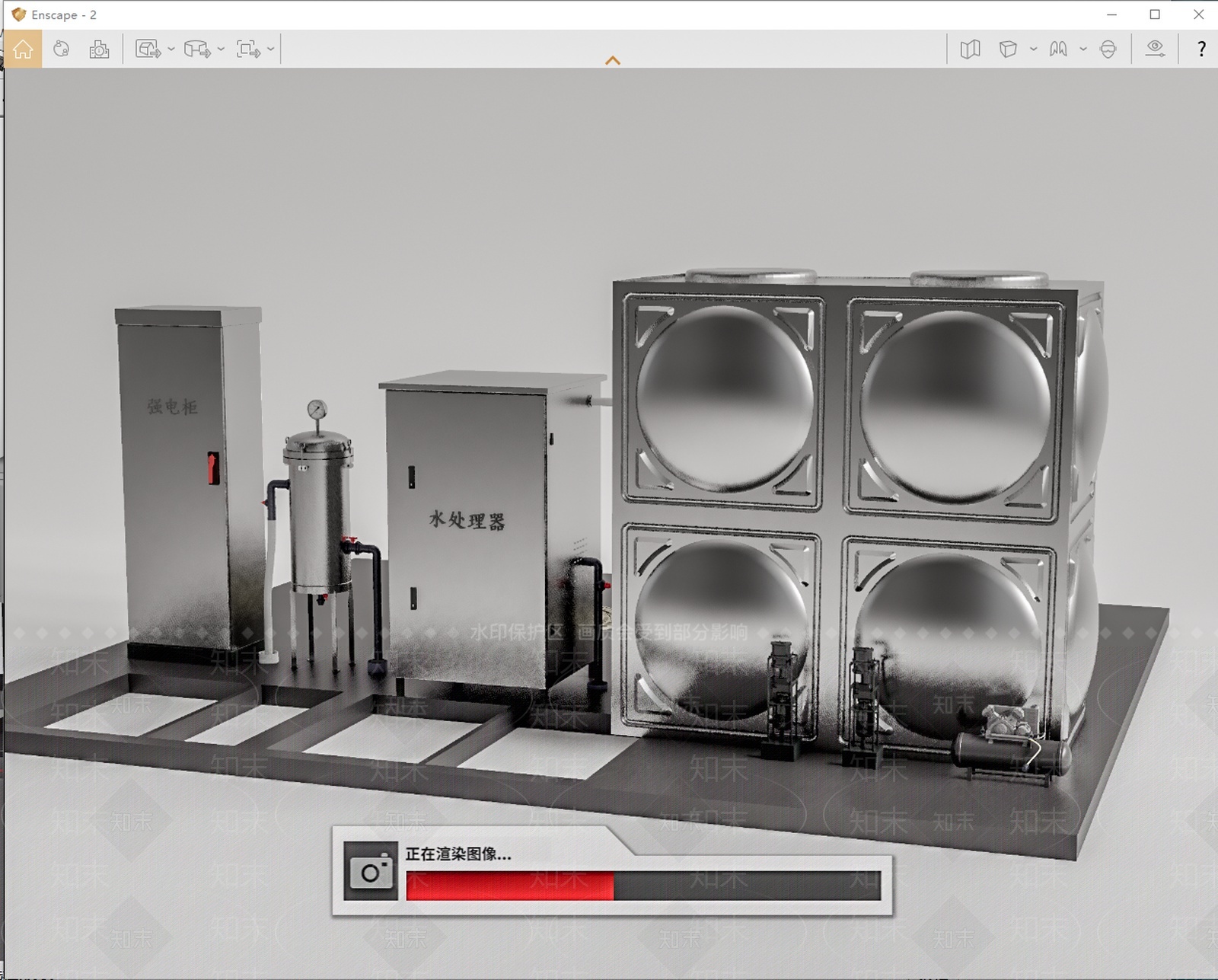The width and height of the screenshot is (1218, 980).
Task: Expand the cube view mode dropdown
Action: click(1033, 49)
